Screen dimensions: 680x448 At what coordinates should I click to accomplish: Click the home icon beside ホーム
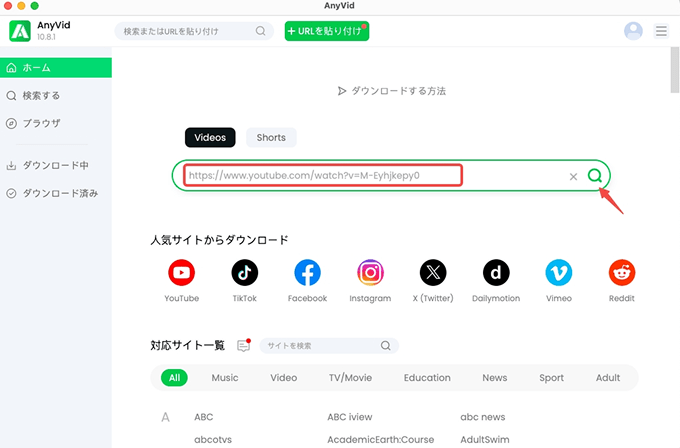[x=11, y=68]
